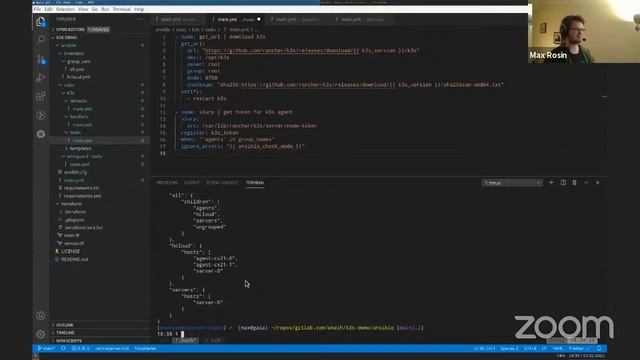The height and width of the screenshot is (360, 640).
Task: Open ansible.cfg file
Action: pos(76,172)
